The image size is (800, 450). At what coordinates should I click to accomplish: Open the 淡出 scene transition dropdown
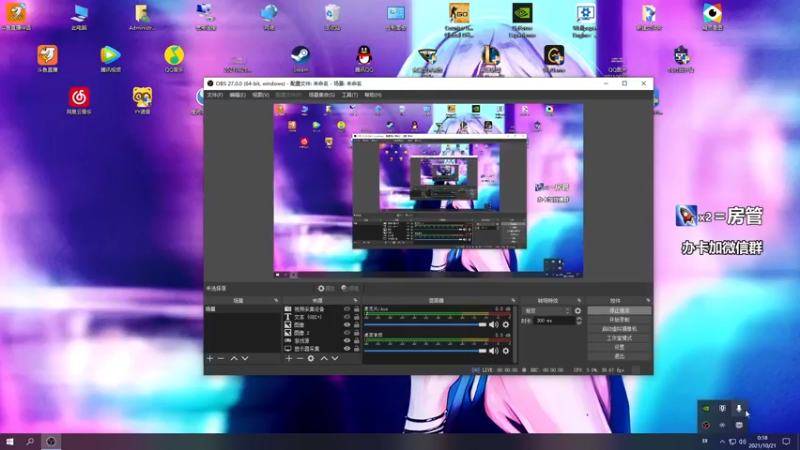pos(547,311)
